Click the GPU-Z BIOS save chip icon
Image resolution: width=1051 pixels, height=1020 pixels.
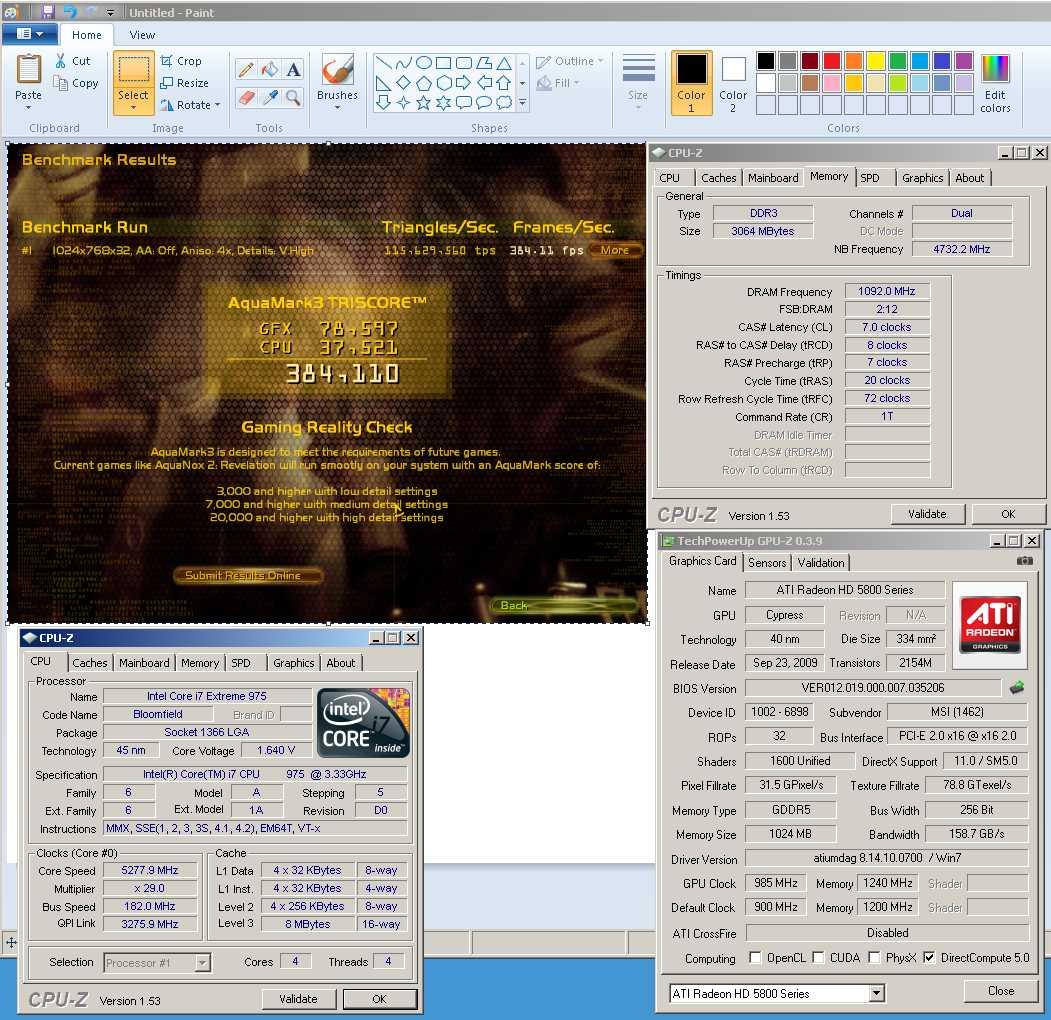coord(1017,687)
